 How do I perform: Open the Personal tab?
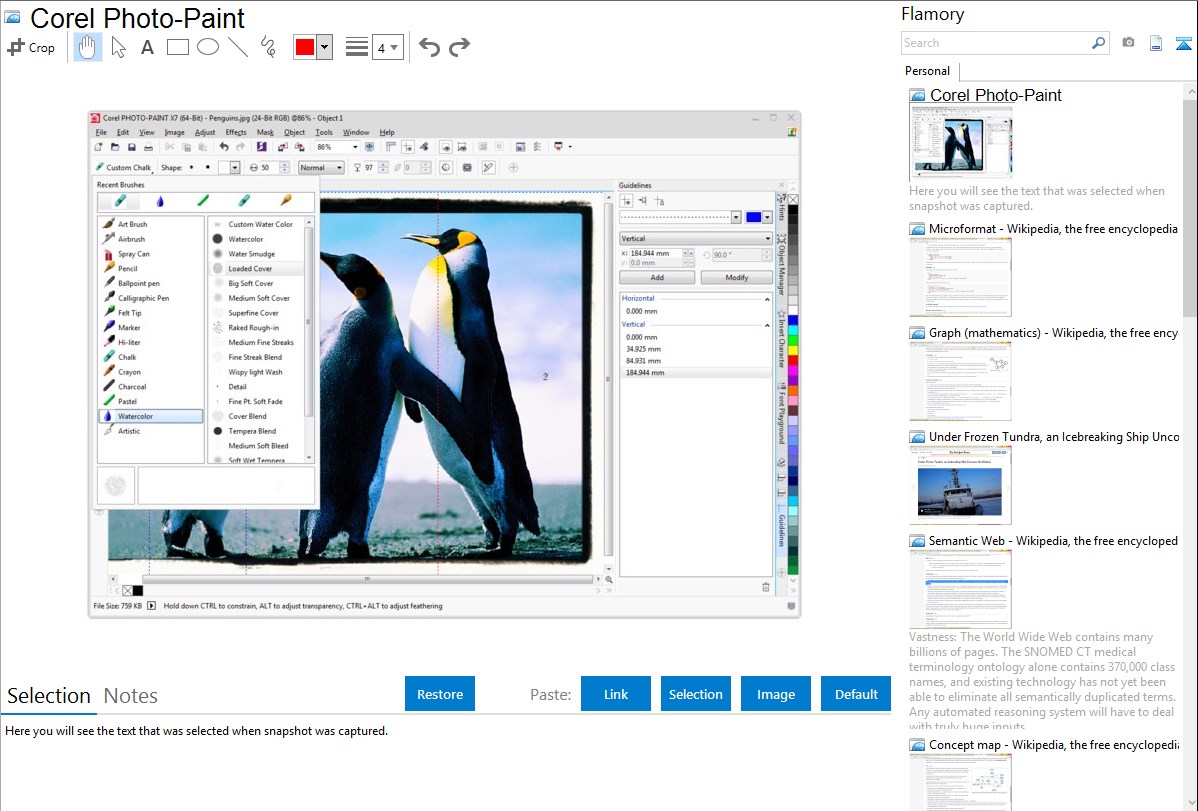(927, 71)
